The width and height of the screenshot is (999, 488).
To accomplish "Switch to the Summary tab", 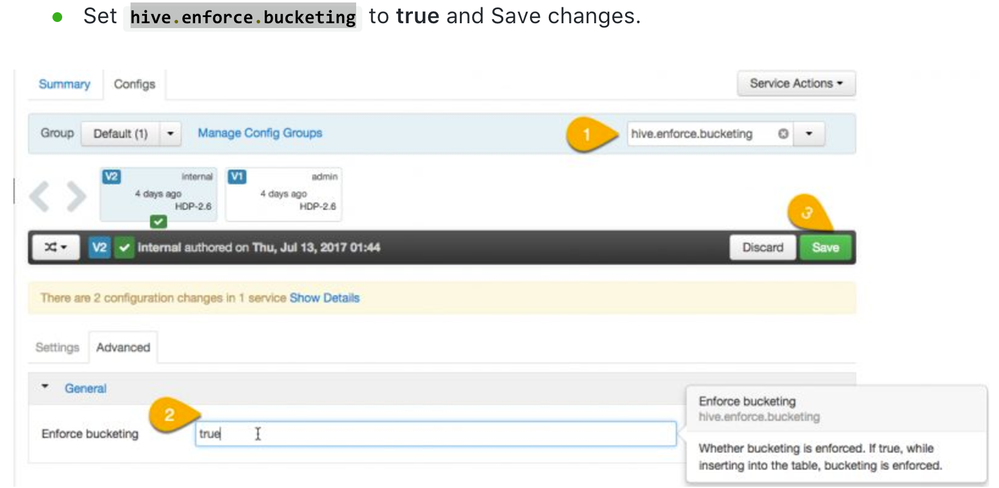I will (x=64, y=84).
